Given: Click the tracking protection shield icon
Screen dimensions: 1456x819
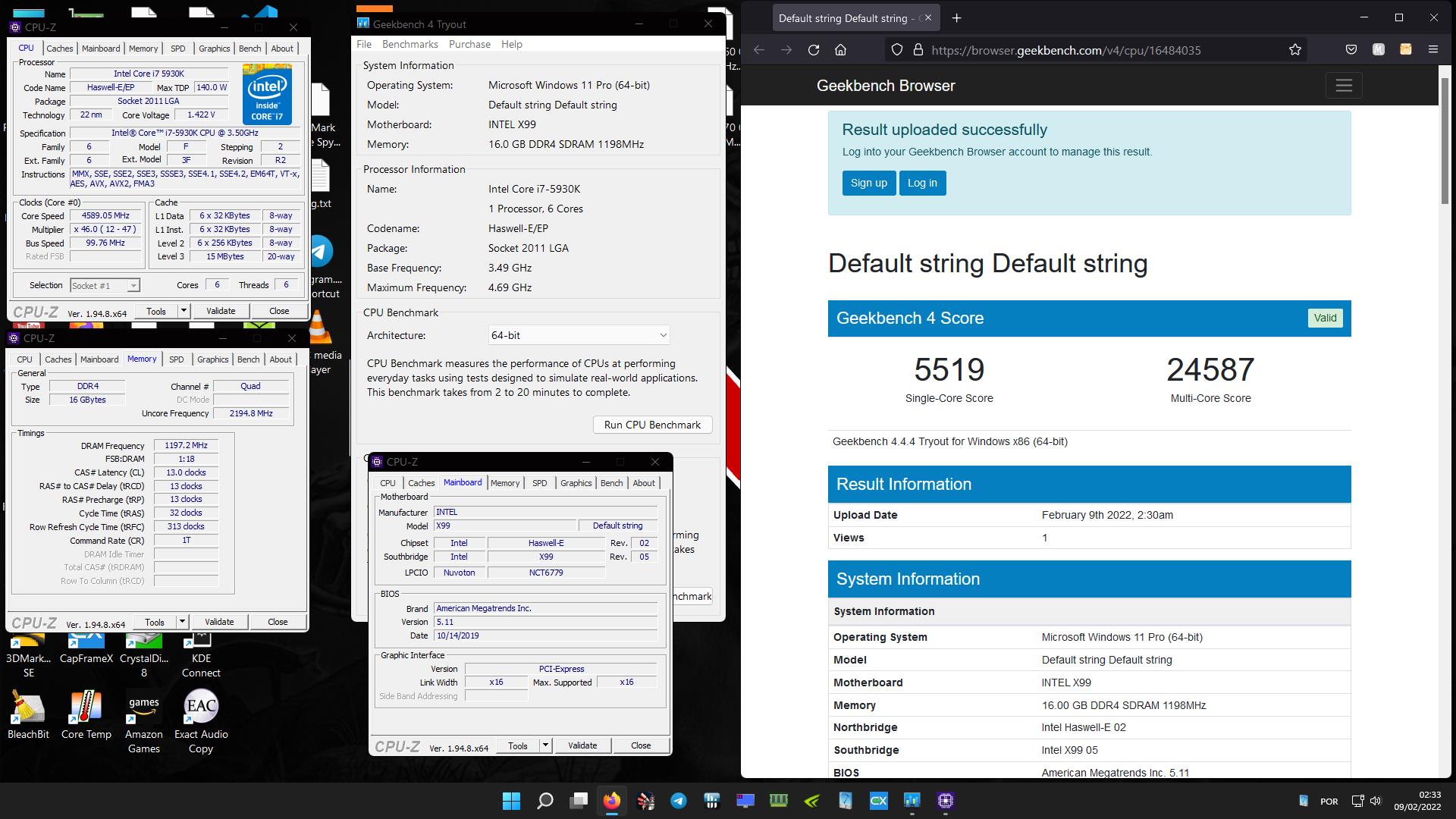Looking at the screenshot, I should pyautogui.click(x=897, y=50).
